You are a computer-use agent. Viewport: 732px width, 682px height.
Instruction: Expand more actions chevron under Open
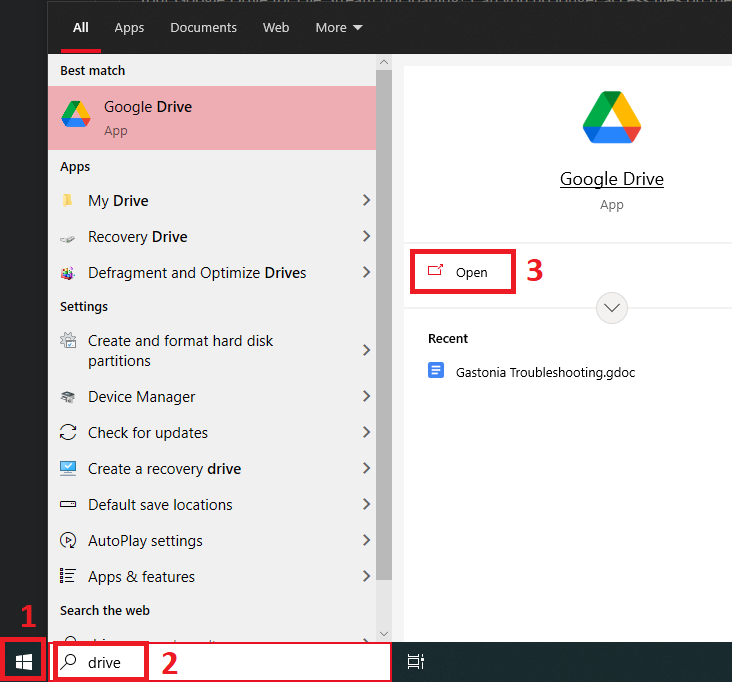[x=612, y=308]
